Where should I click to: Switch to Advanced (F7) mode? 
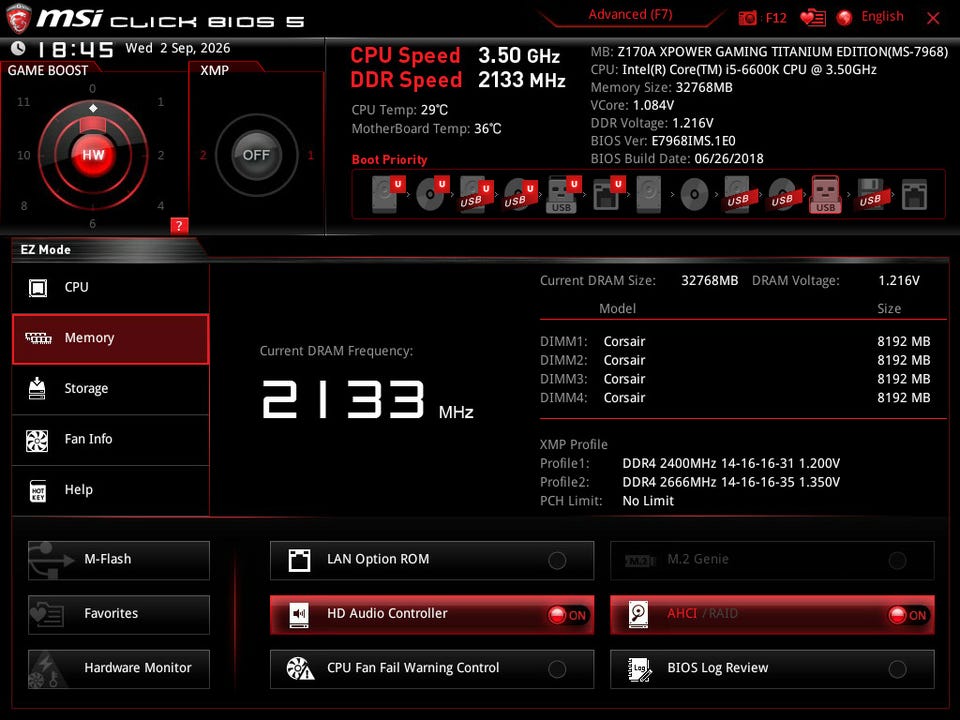630,15
